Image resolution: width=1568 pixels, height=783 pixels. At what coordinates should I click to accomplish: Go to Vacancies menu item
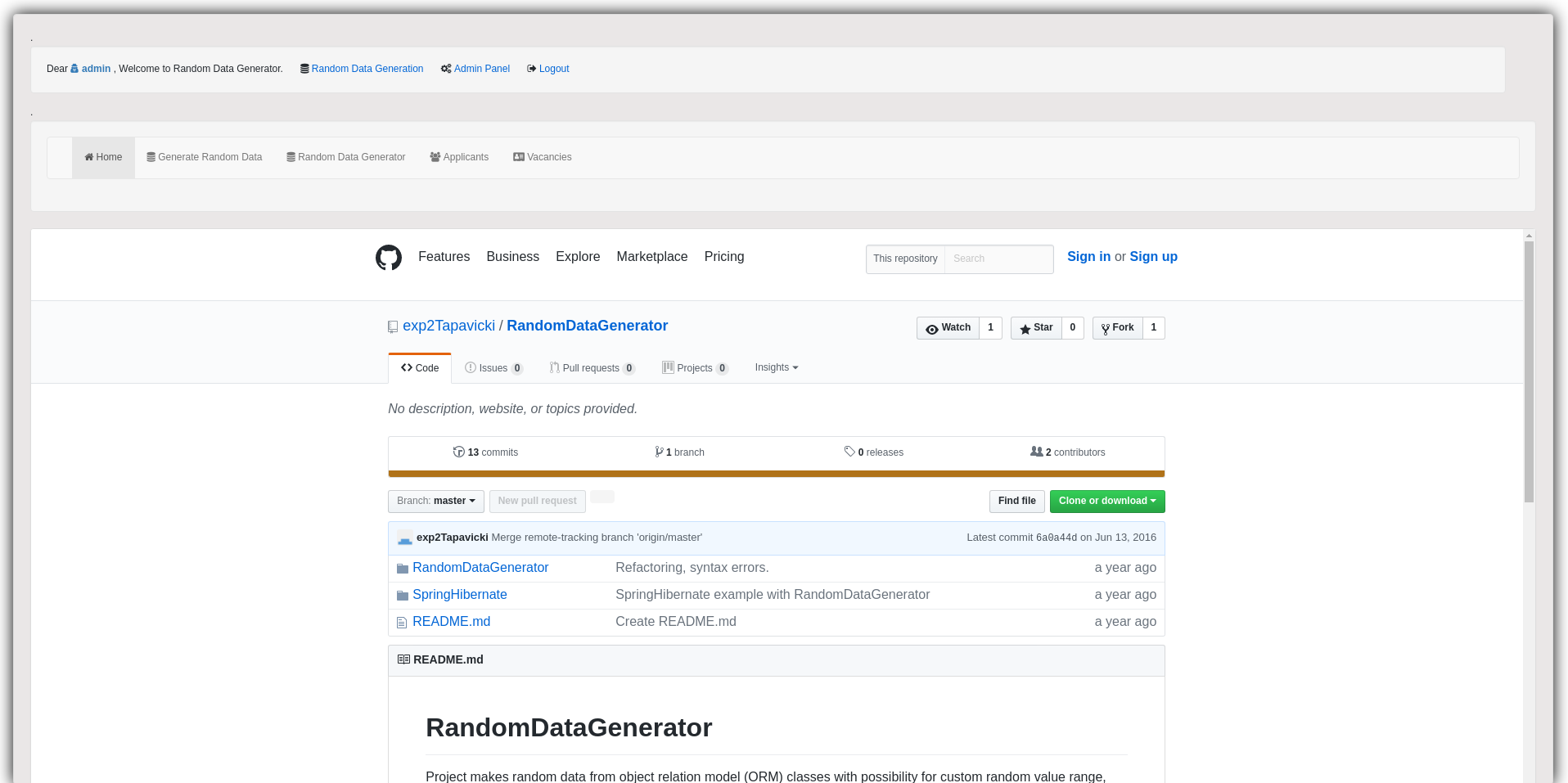click(x=543, y=157)
